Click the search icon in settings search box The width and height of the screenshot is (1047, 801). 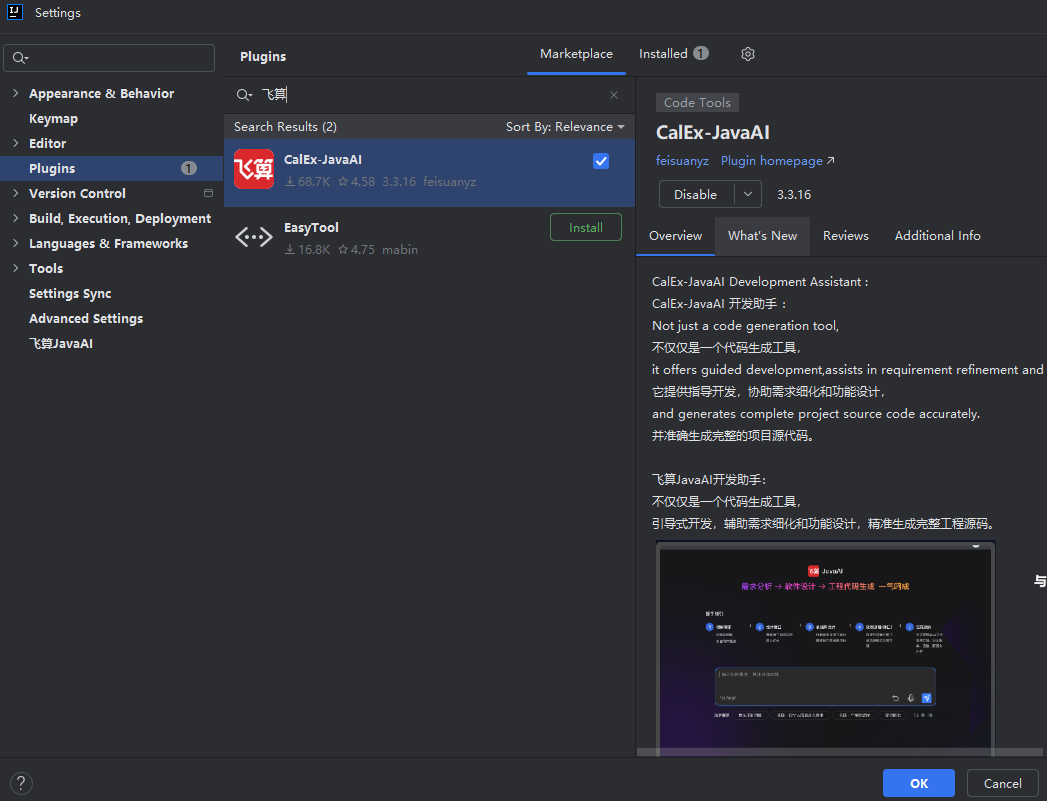(x=20, y=58)
